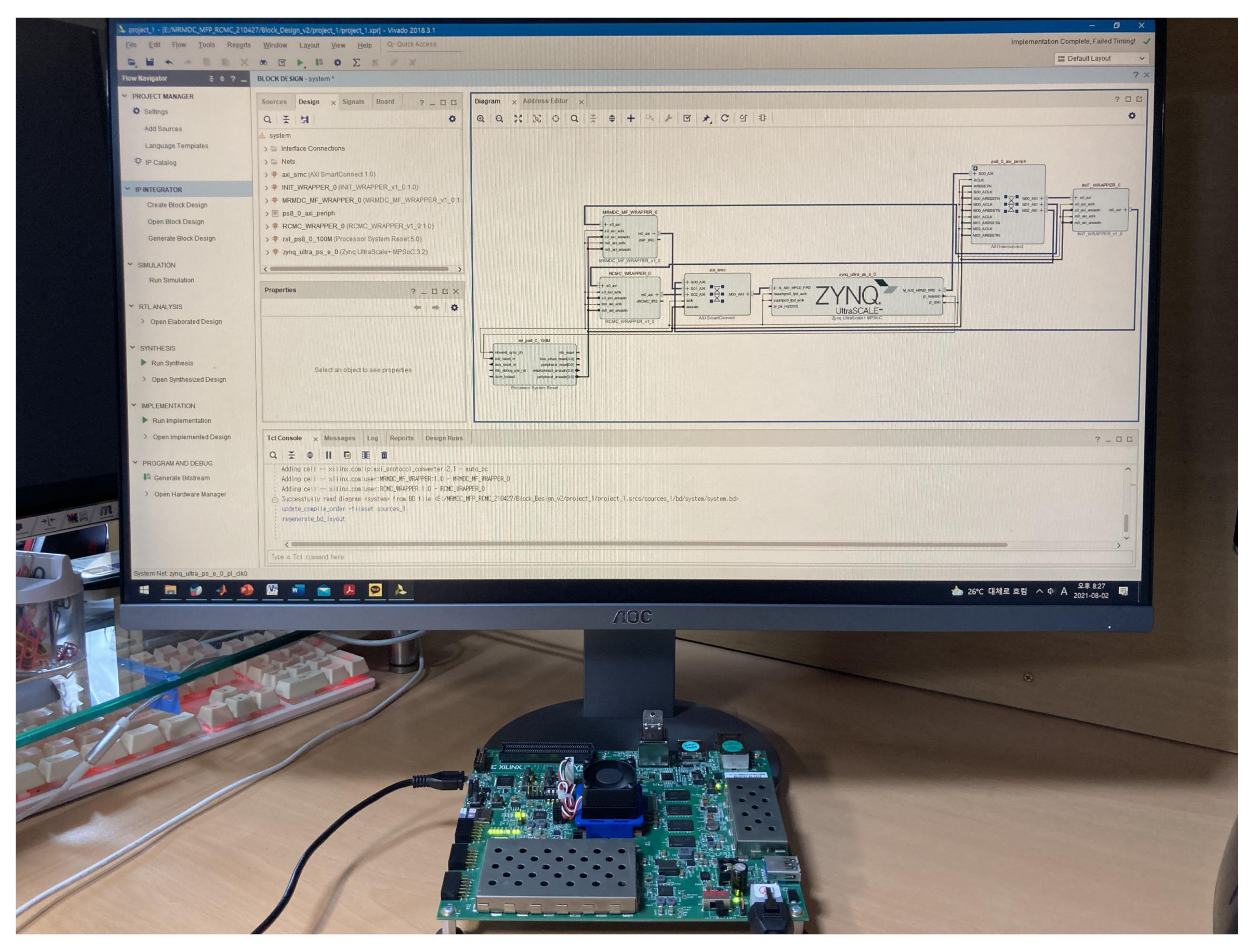Open Word from the taskbar
The width and height of the screenshot is (1256, 952).
(x=298, y=590)
